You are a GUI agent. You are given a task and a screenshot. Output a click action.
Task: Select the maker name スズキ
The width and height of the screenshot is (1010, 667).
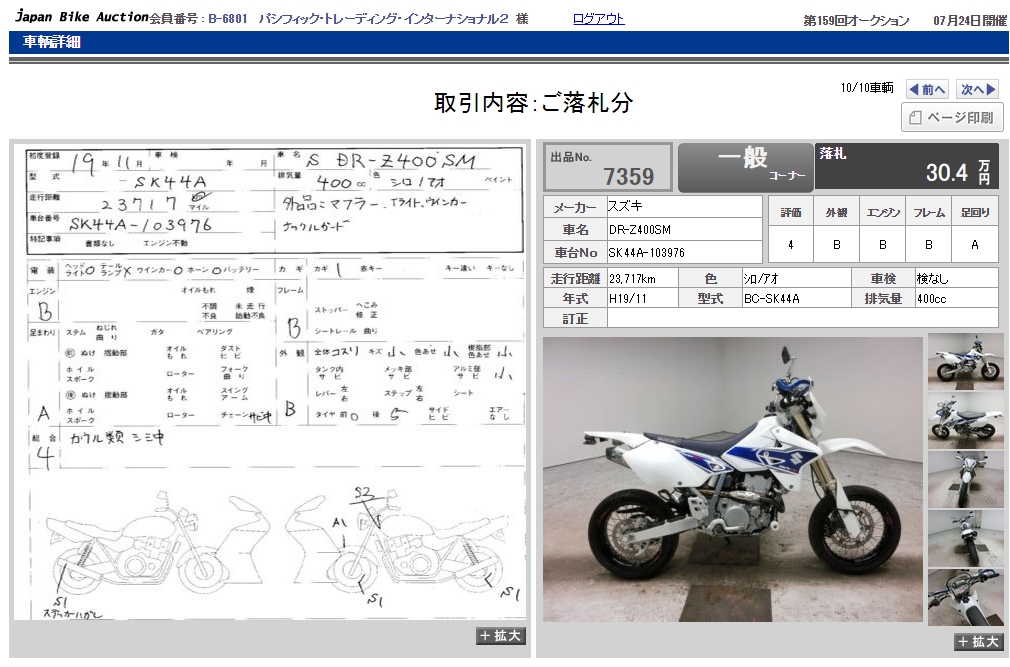tap(625, 206)
